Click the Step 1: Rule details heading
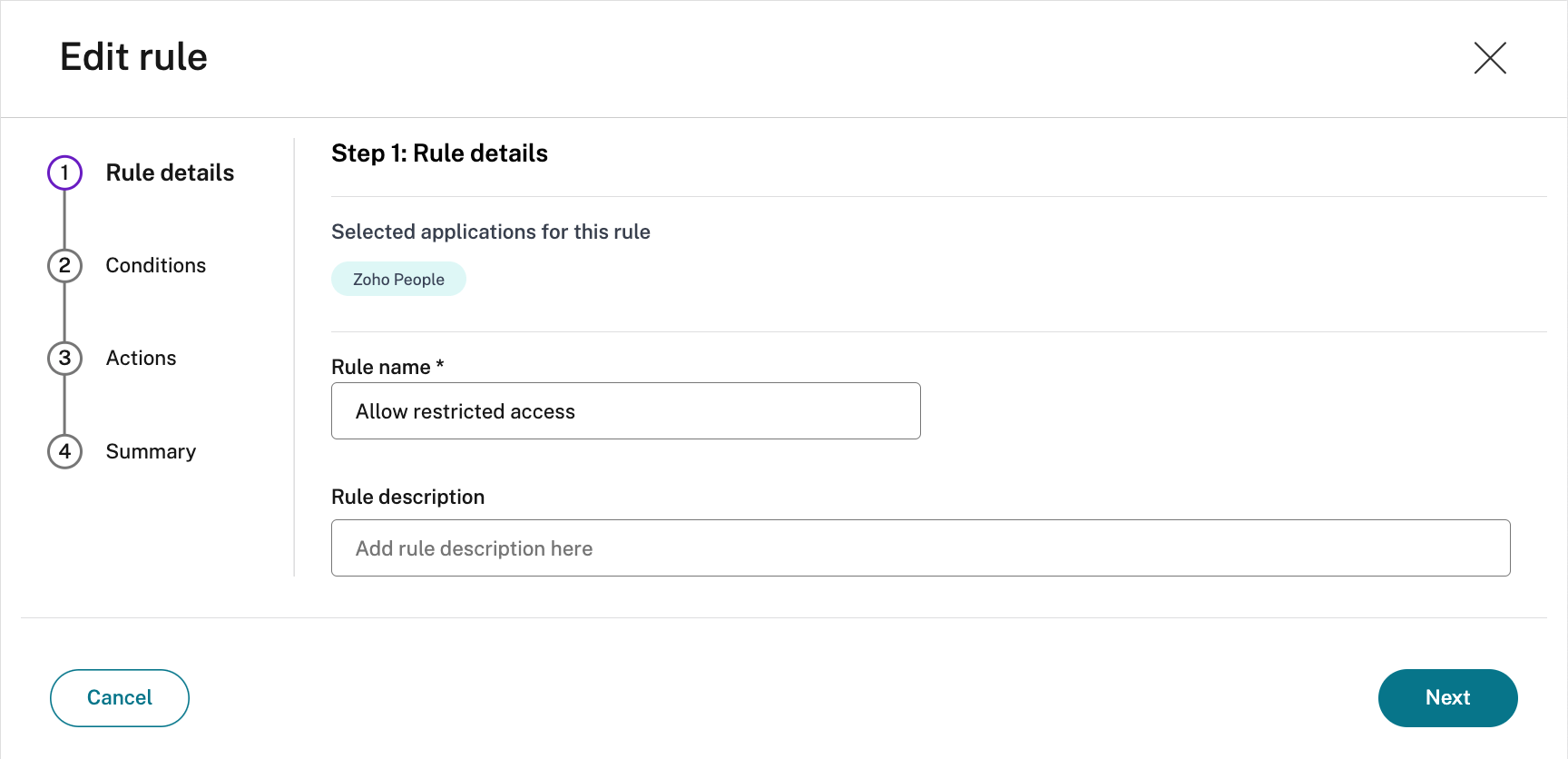The width and height of the screenshot is (1568, 759). tap(439, 153)
